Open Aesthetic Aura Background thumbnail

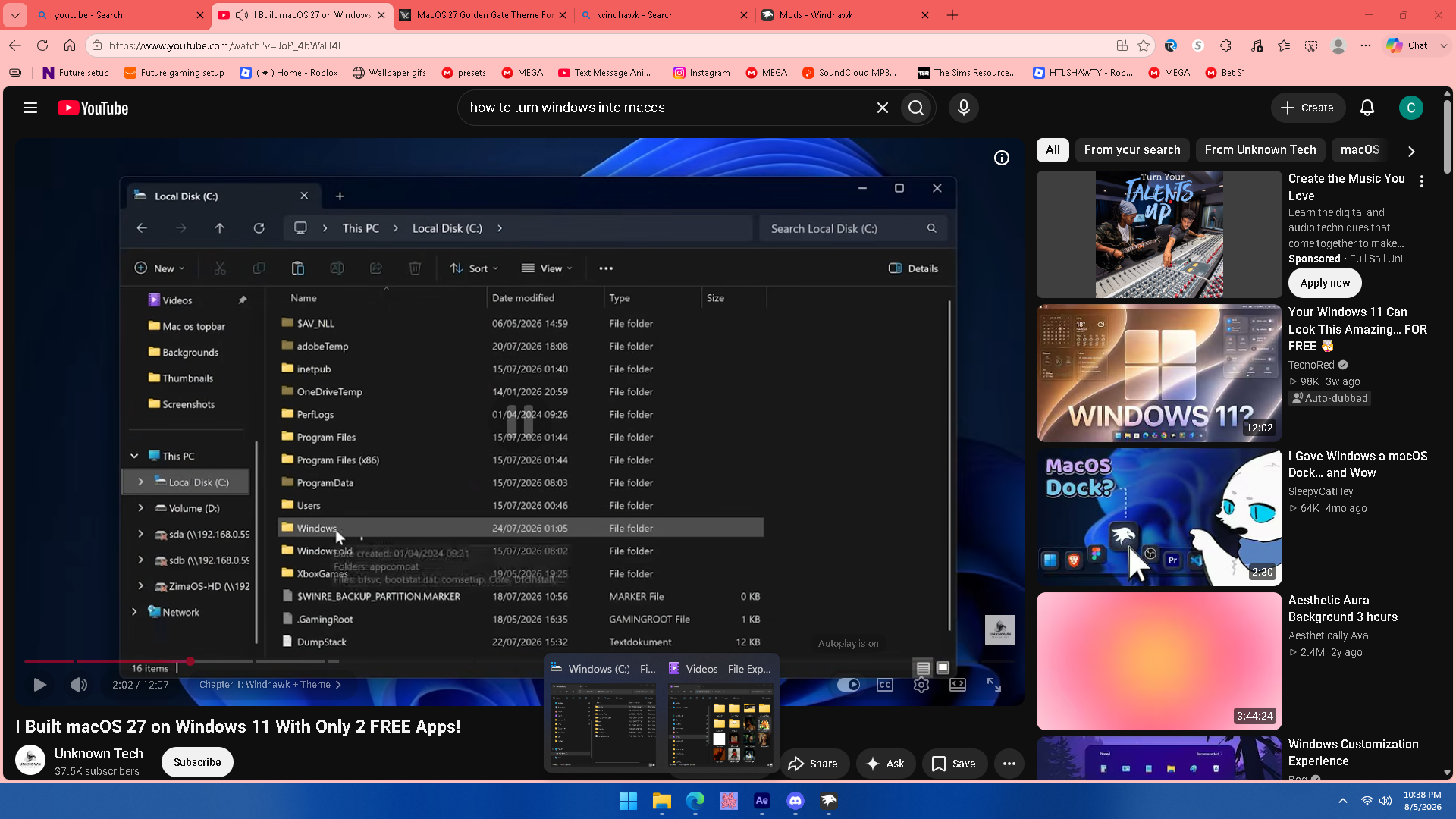(1159, 661)
